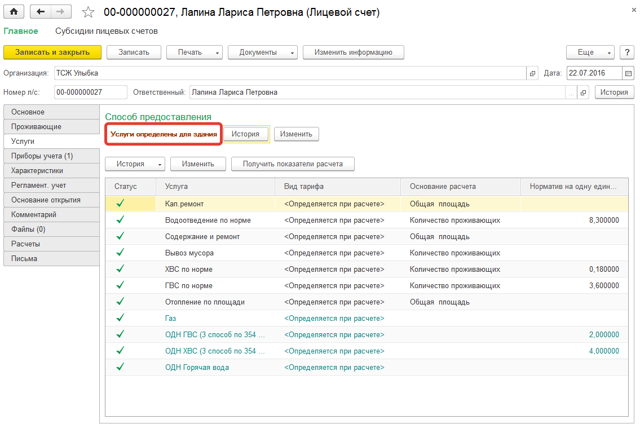Click Получить показатели расчета button
Screen dimensions: 640x428
click(293, 164)
